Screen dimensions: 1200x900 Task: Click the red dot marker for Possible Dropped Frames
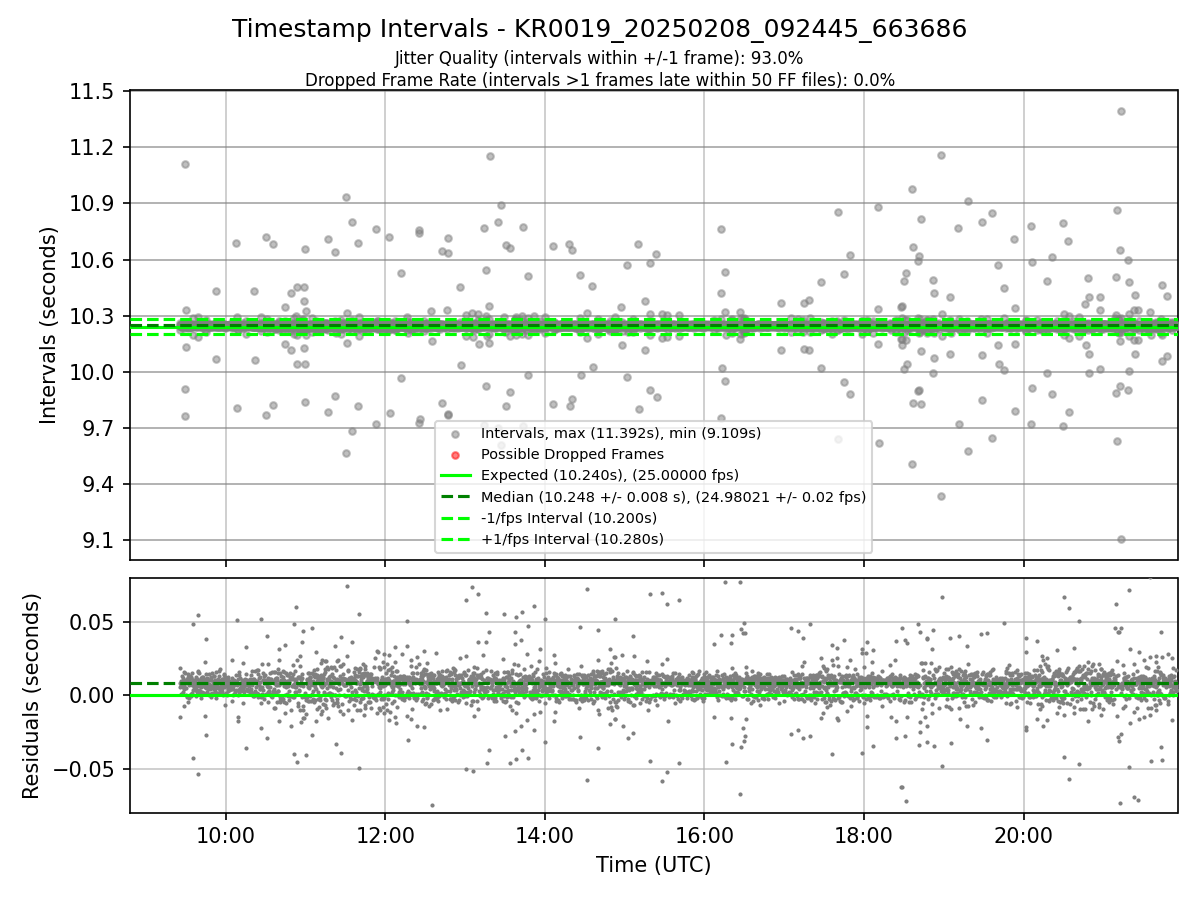(x=456, y=454)
